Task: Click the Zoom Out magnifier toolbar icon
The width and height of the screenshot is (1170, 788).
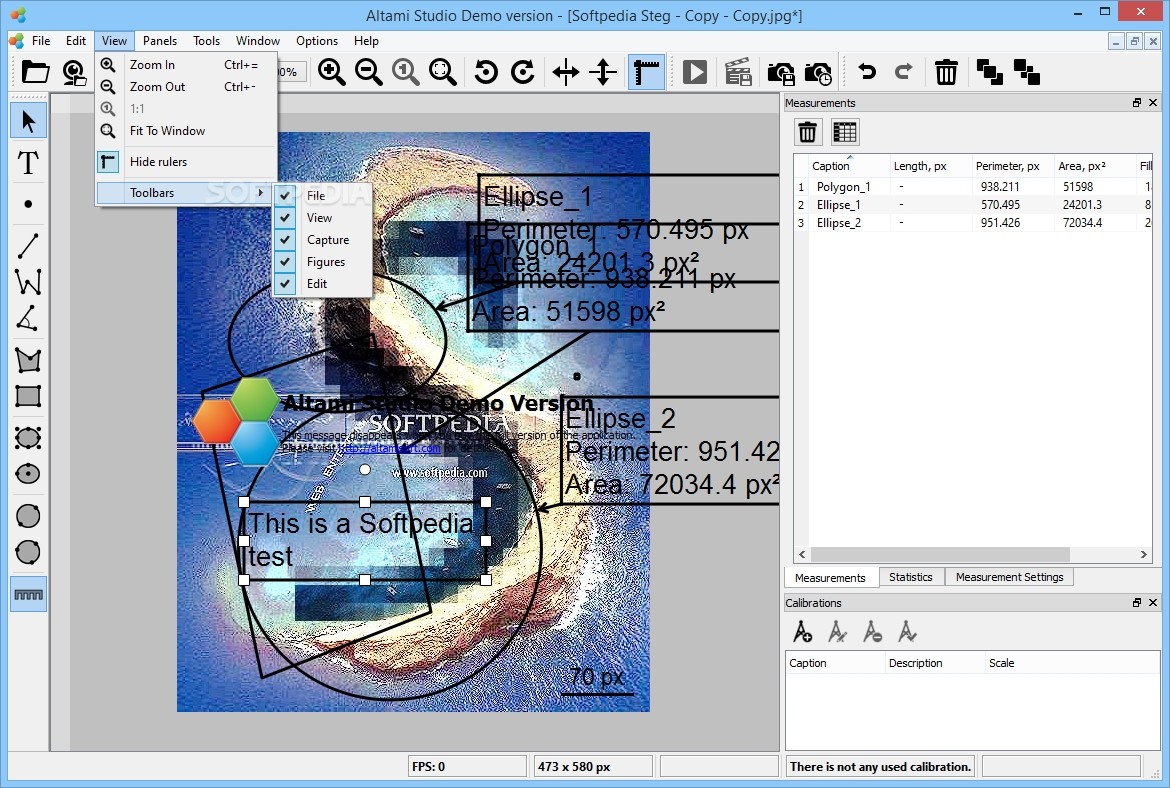Action: pyautogui.click(x=369, y=72)
